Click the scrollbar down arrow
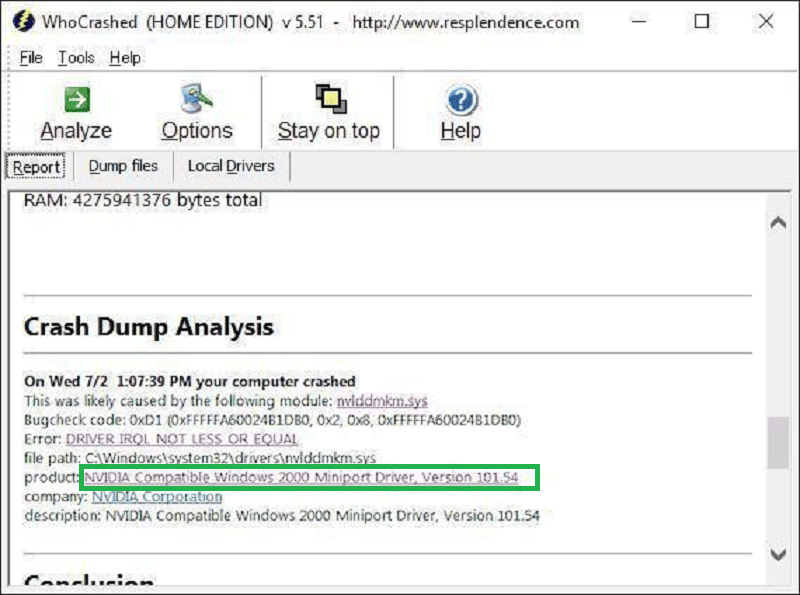This screenshot has width=800, height=595. point(777,554)
